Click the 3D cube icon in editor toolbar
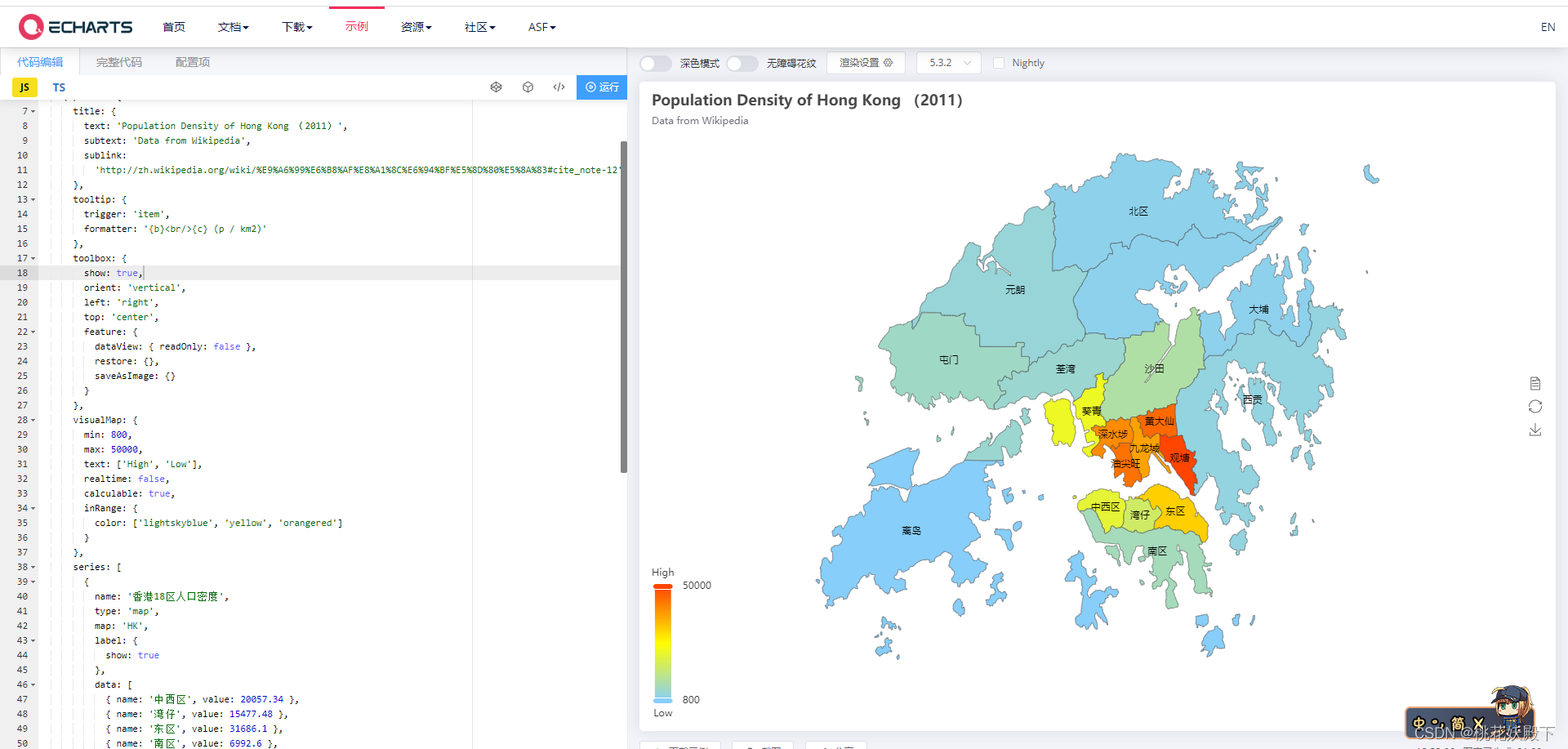 coord(528,87)
